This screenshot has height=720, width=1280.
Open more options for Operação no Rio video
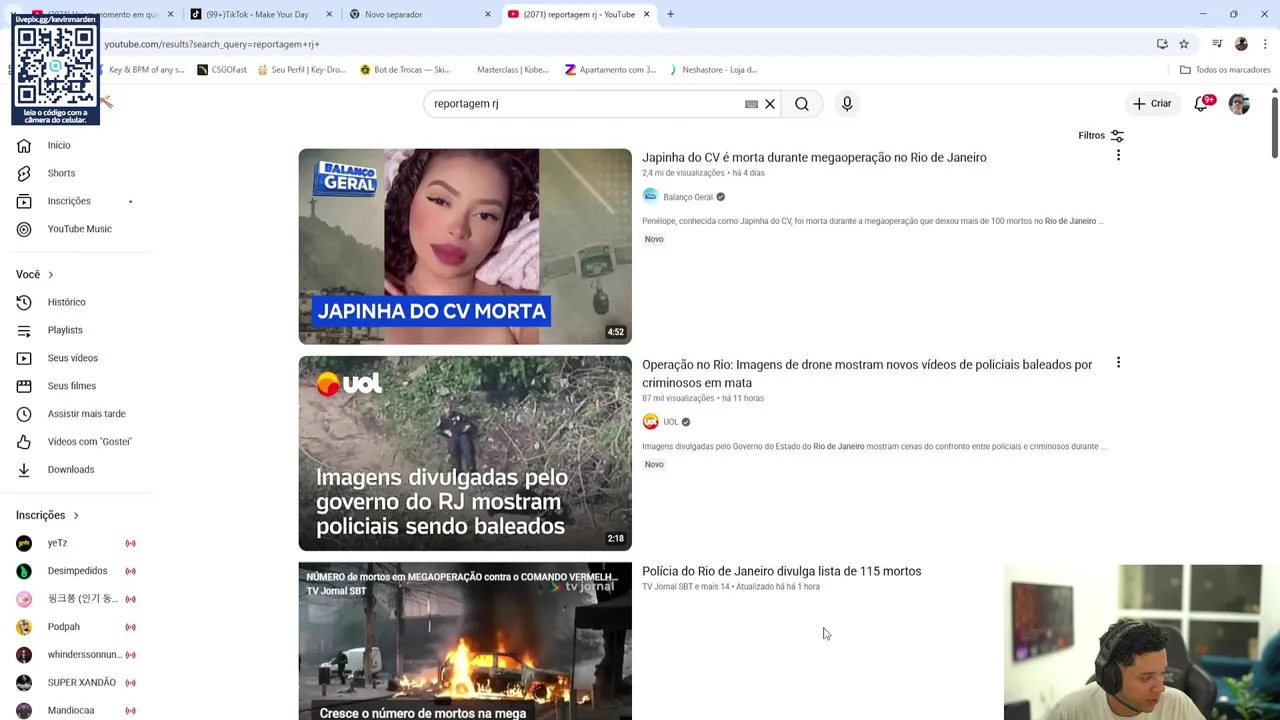1118,363
